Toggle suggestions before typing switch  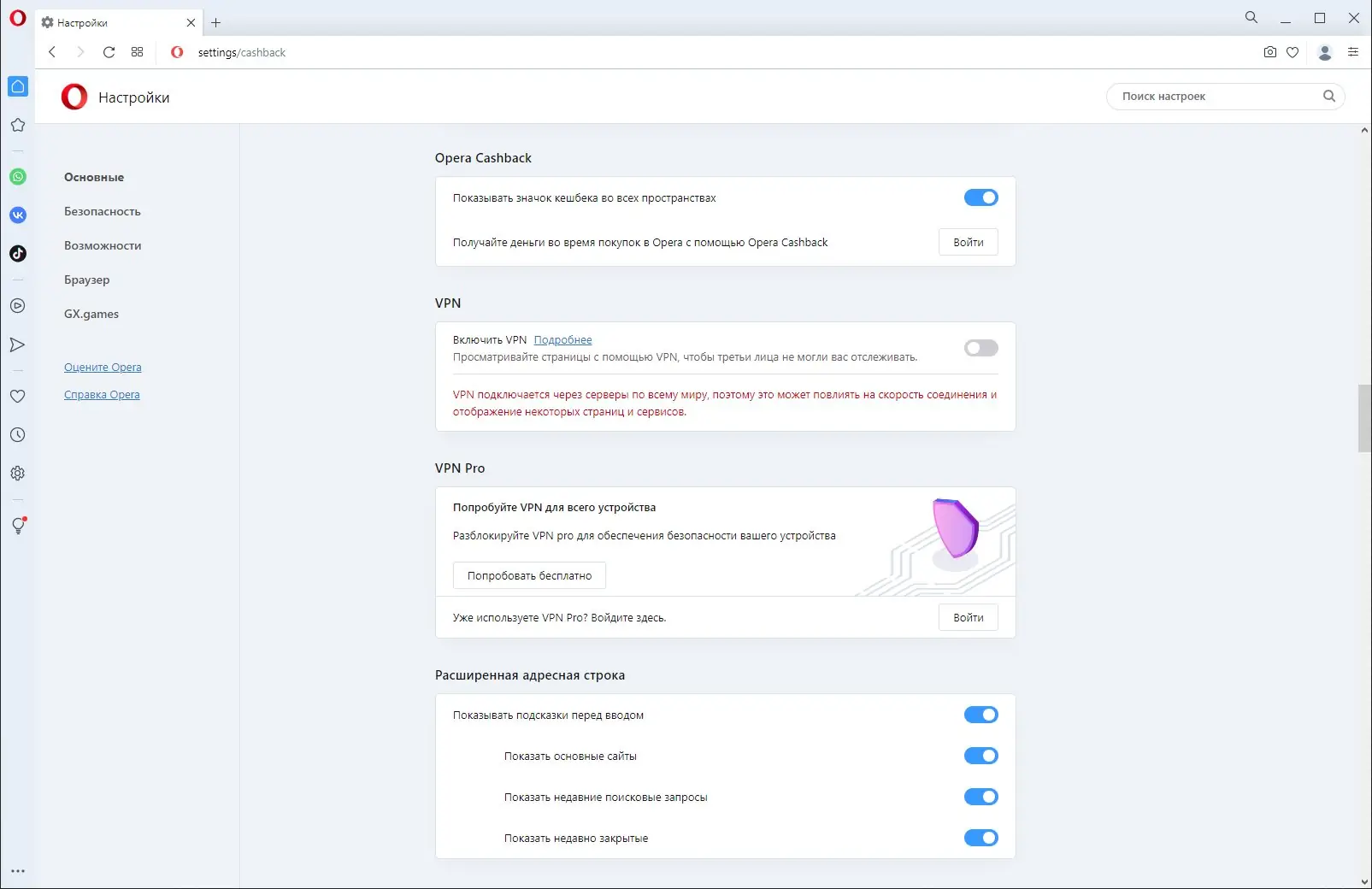[x=980, y=715]
